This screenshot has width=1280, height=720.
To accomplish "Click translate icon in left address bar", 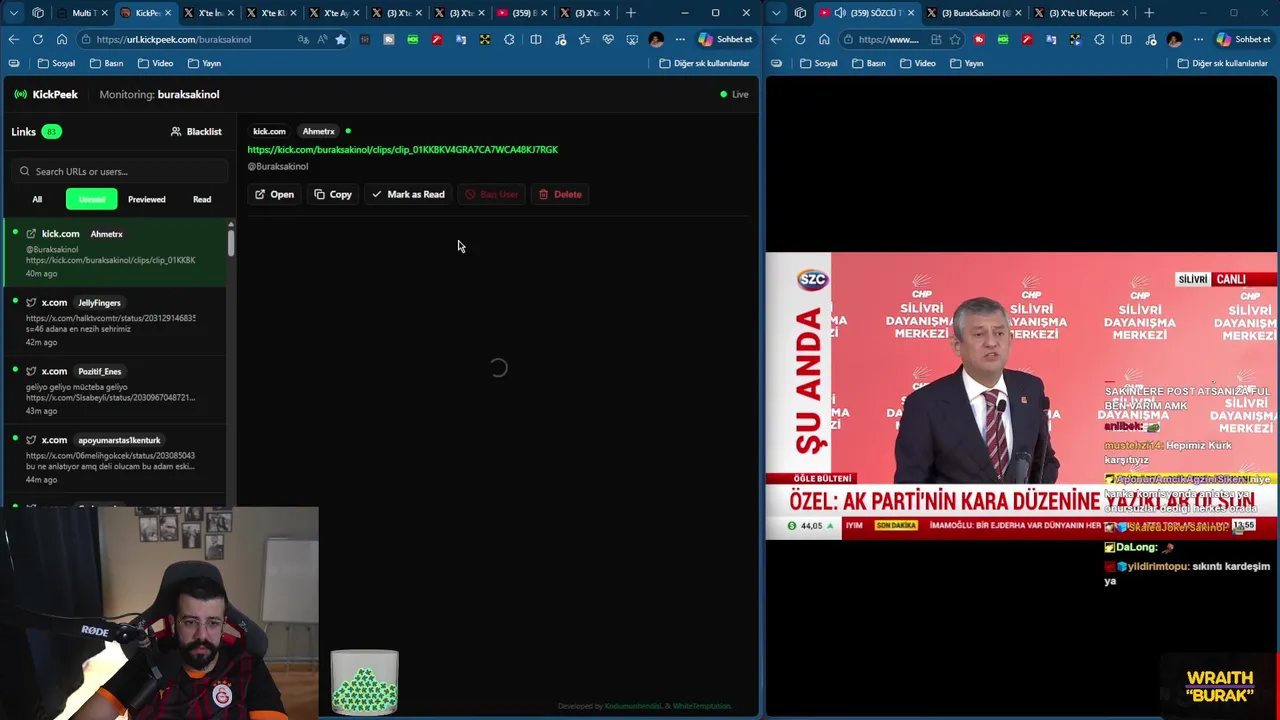I will [303, 39].
